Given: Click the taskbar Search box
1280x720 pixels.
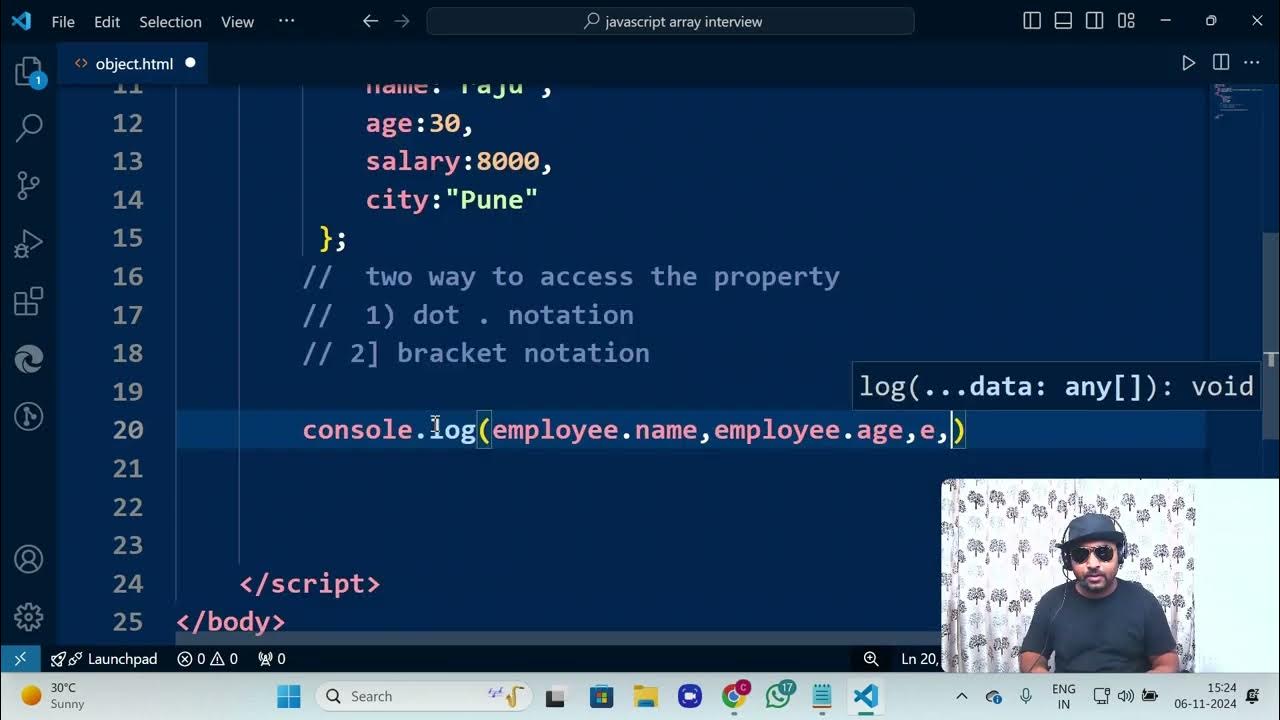Looking at the screenshot, I should pyautogui.click(x=423, y=696).
